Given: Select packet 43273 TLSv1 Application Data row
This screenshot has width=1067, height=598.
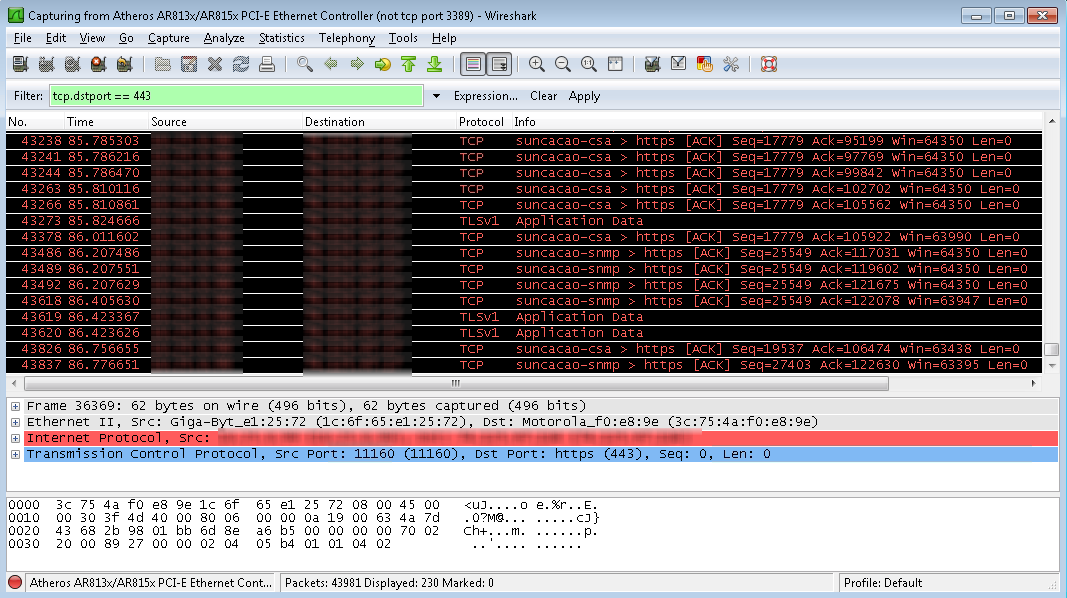Looking at the screenshot, I should tap(524, 221).
